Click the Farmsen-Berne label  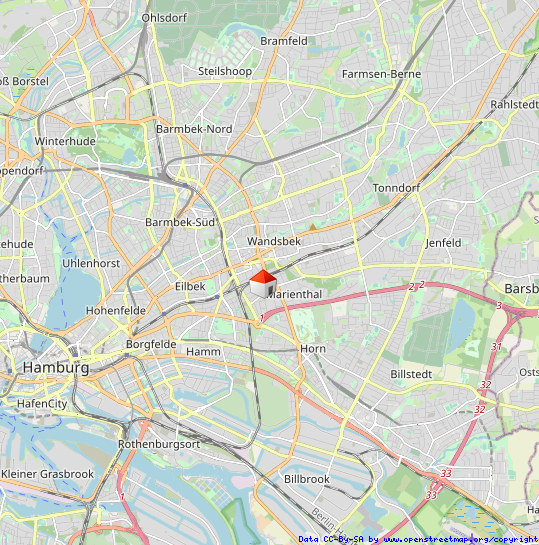coord(382,74)
